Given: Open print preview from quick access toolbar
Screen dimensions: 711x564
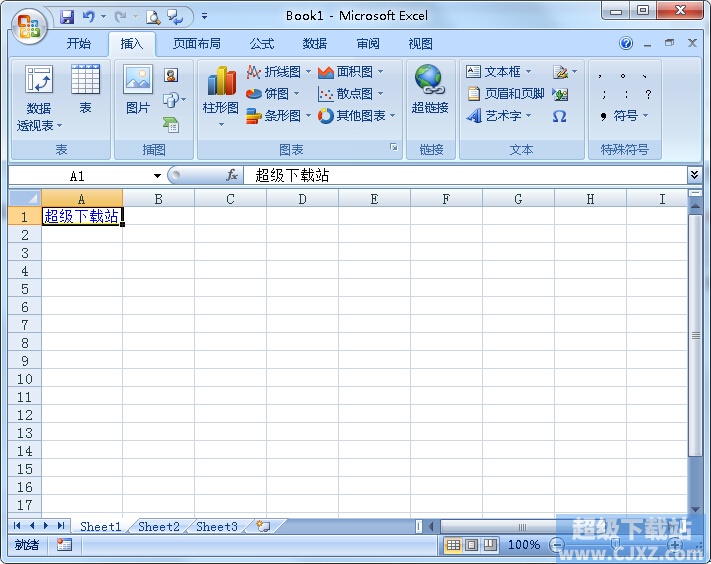Looking at the screenshot, I should (x=153, y=17).
